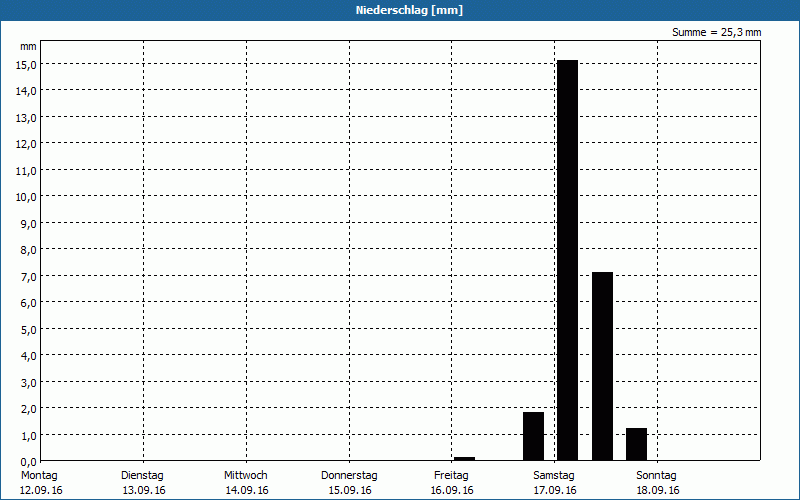Click the 7 mm precipitation bar
Viewport: 800px width, 500px height.
point(602,366)
